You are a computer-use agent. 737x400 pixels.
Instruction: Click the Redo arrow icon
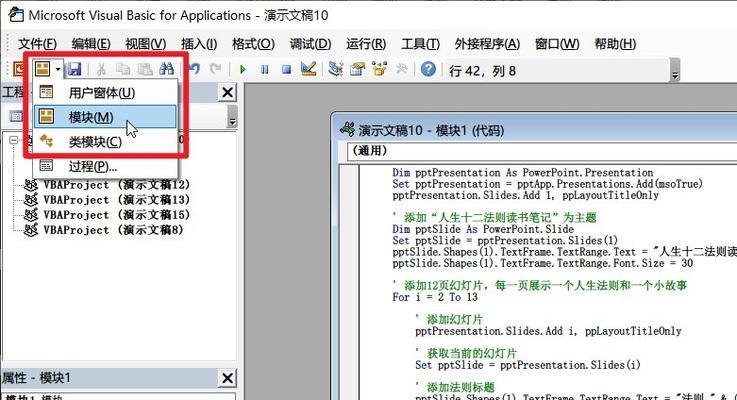point(215,70)
